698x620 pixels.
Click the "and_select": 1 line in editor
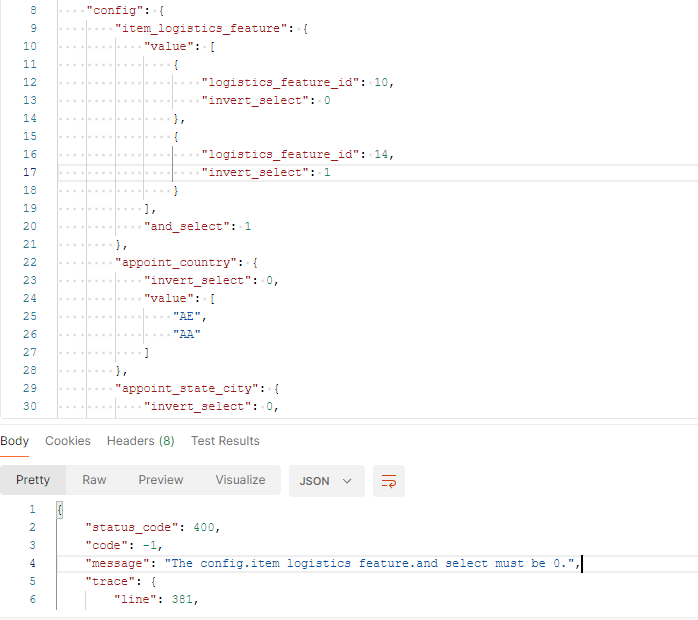coord(200,226)
